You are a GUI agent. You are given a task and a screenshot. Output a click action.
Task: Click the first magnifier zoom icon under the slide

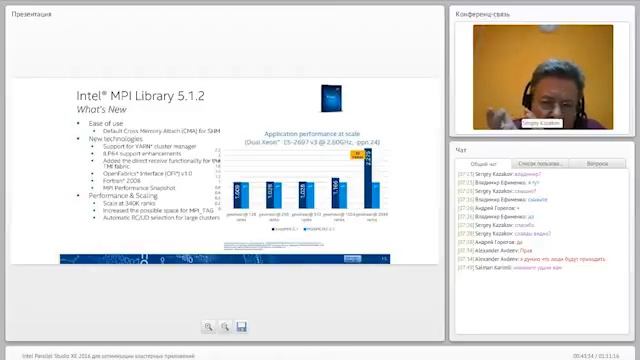[x=209, y=327]
